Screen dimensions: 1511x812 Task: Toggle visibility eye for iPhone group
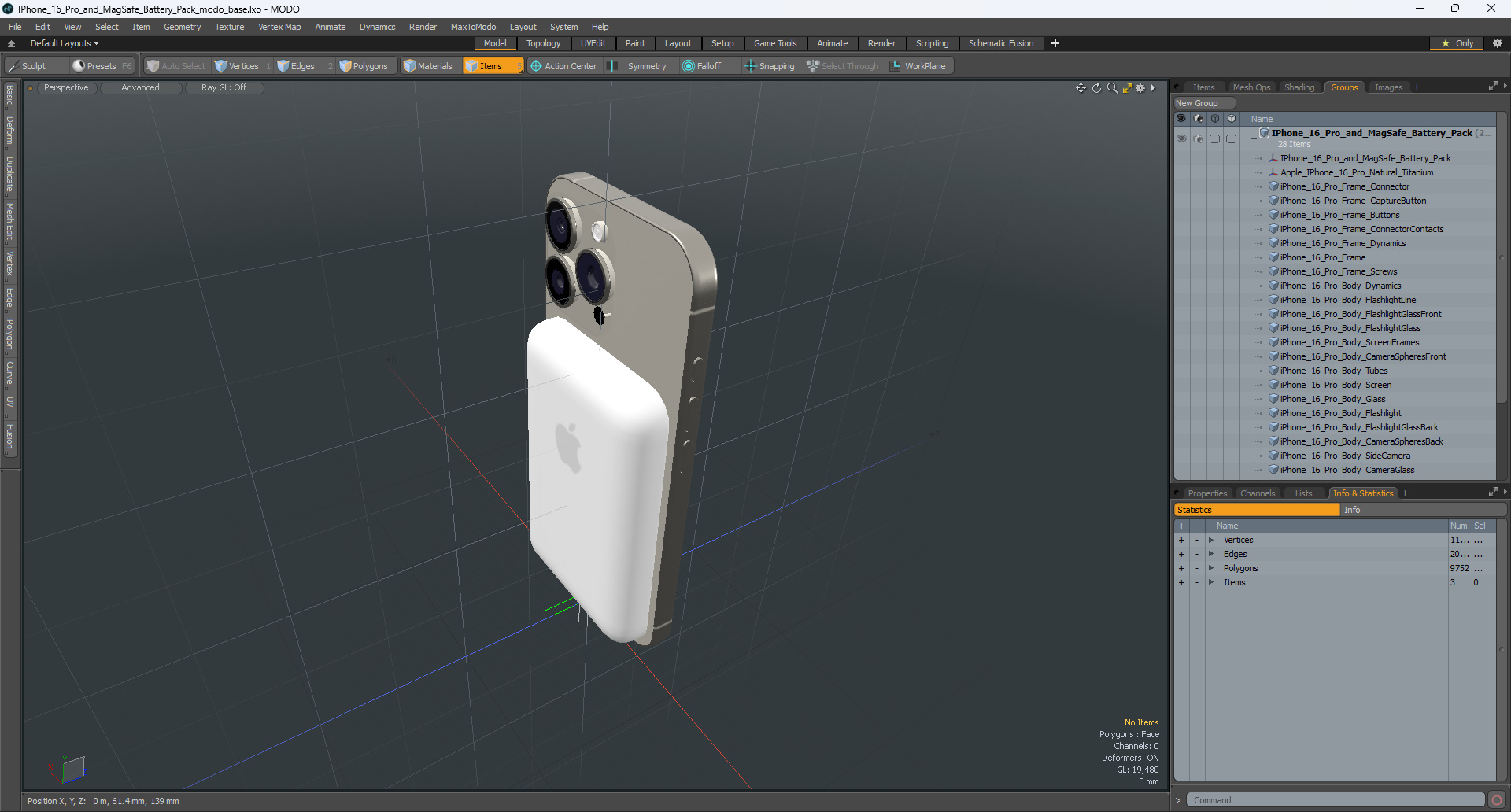[1181, 138]
